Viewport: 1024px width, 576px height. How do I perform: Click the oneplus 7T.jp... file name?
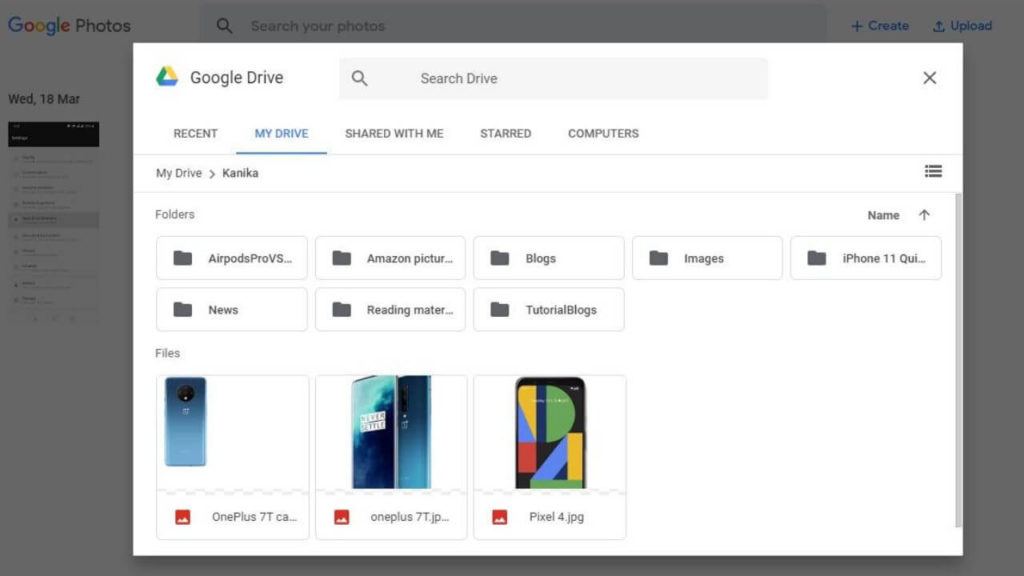[x=409, y=517]
